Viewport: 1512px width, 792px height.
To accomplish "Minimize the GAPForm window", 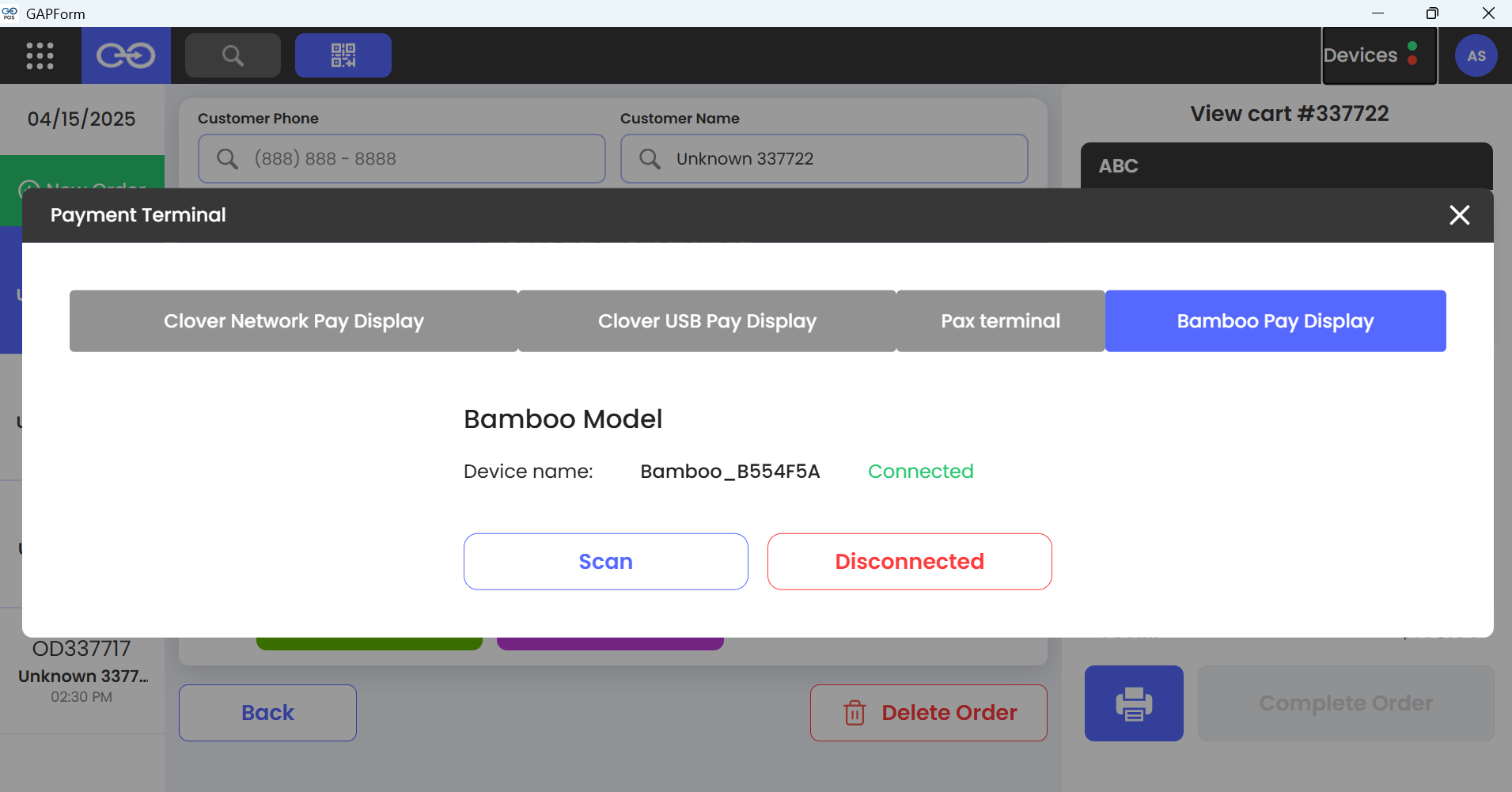I will pos(1377,13).
